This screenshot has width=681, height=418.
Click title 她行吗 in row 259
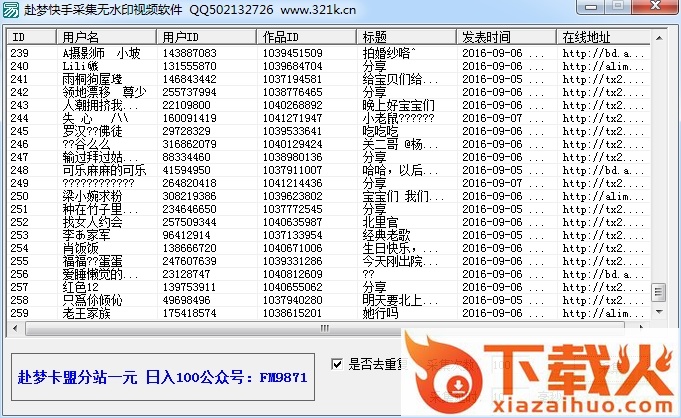point(380,314)
